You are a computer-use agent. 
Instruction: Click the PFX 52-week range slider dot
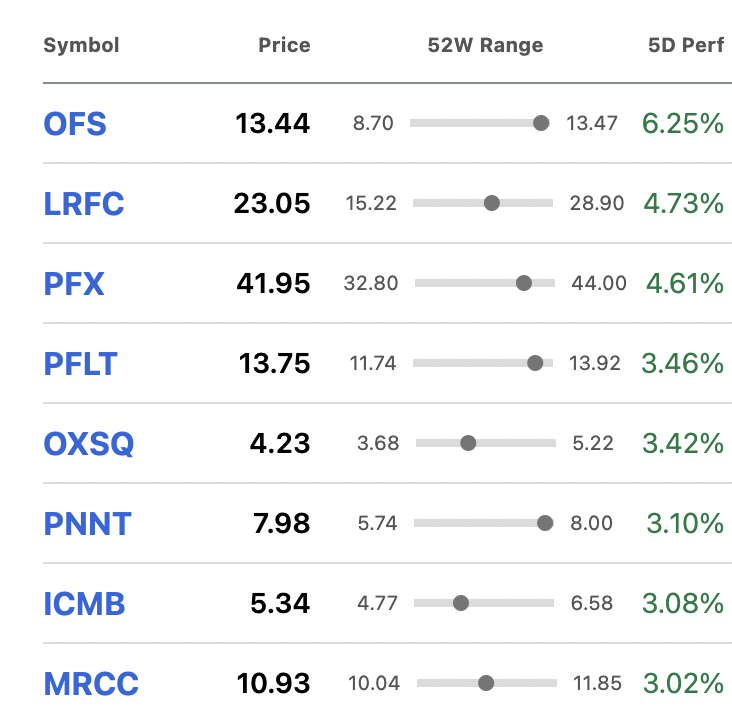click(524, 283)
